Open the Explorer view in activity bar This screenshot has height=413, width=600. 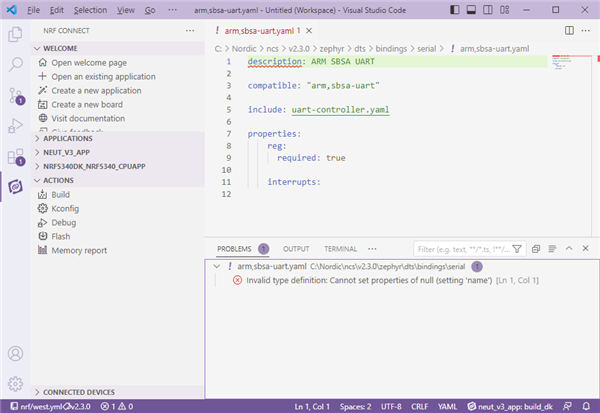pyautogui.click(x=15, y=34)
